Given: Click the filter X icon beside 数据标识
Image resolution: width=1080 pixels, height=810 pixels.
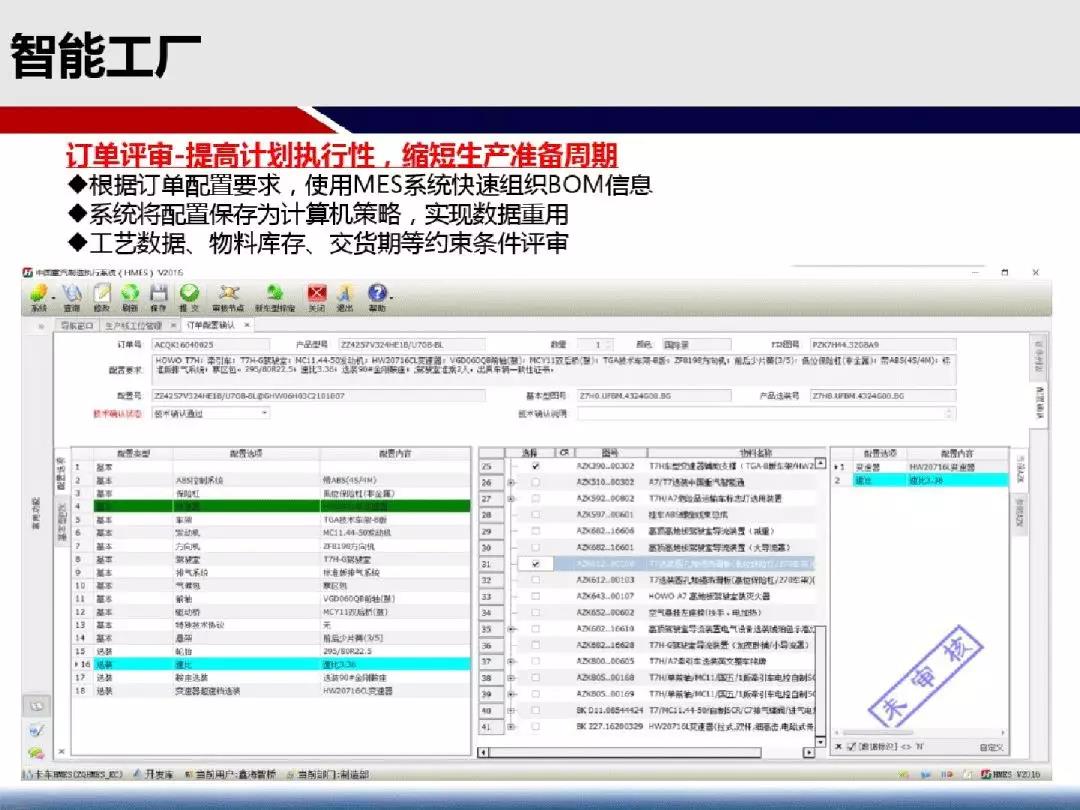Looking at the screenshot, I should [838, 747].
